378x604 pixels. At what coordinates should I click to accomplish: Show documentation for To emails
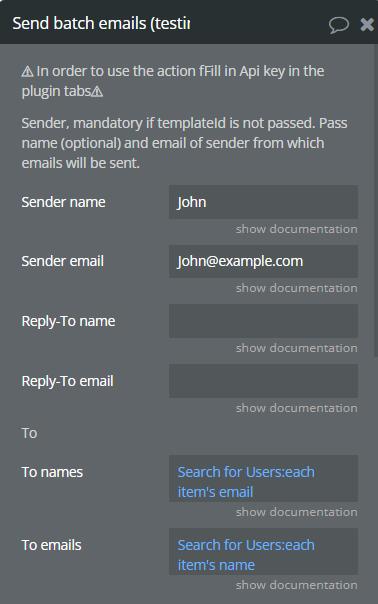pyautogui.click(x=296, y=585)
